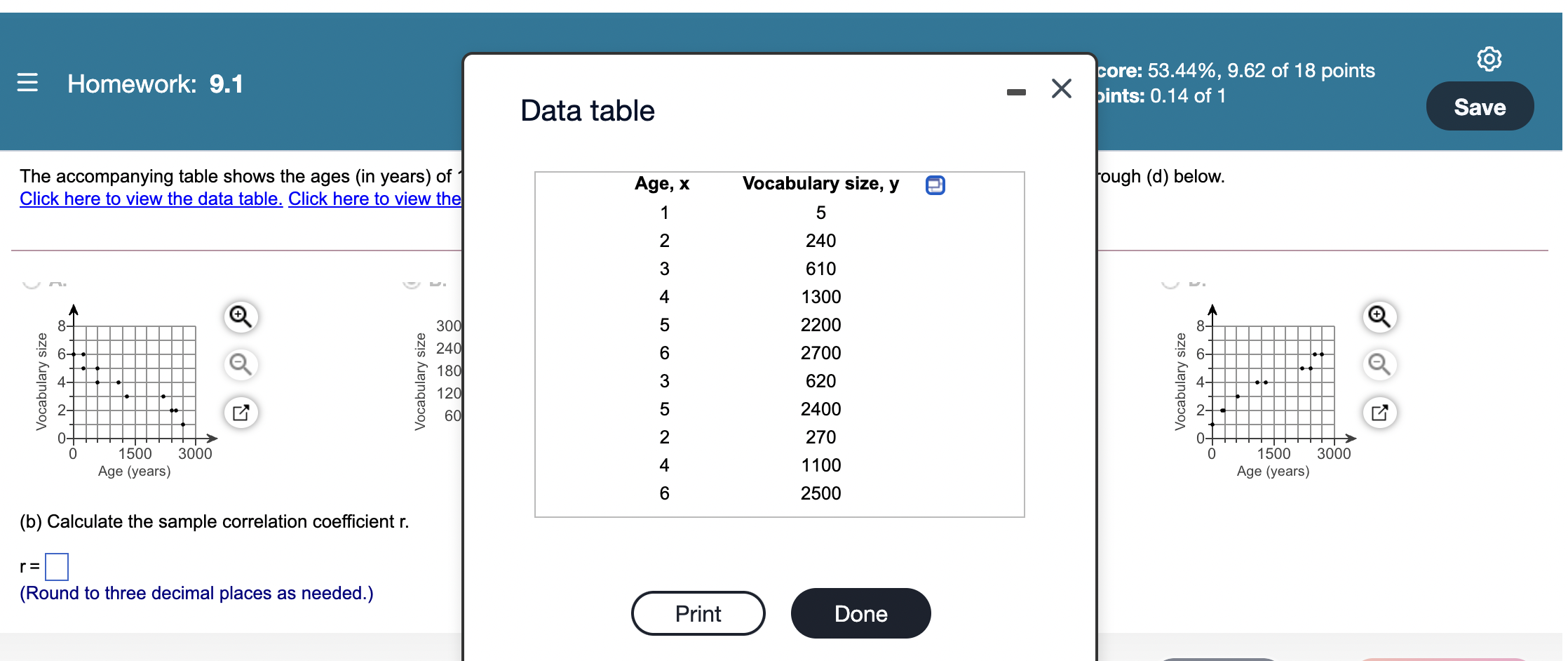The height and width of the screenshot is (661, 1568).
Task: Click the zoom-out magnifier beside option D's scatter plot
Action: pos(1379,364)
